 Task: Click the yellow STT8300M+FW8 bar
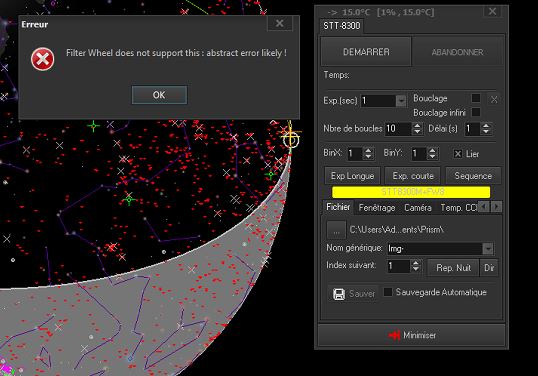411,192
